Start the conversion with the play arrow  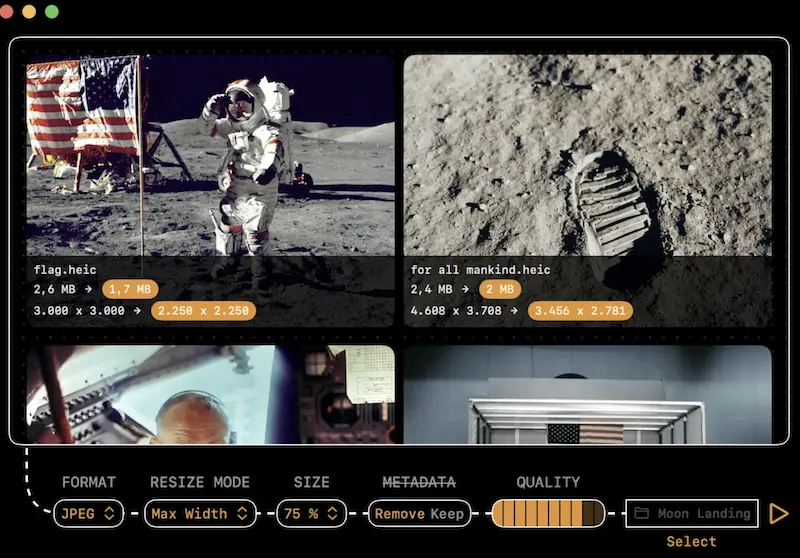coord(779,514)
